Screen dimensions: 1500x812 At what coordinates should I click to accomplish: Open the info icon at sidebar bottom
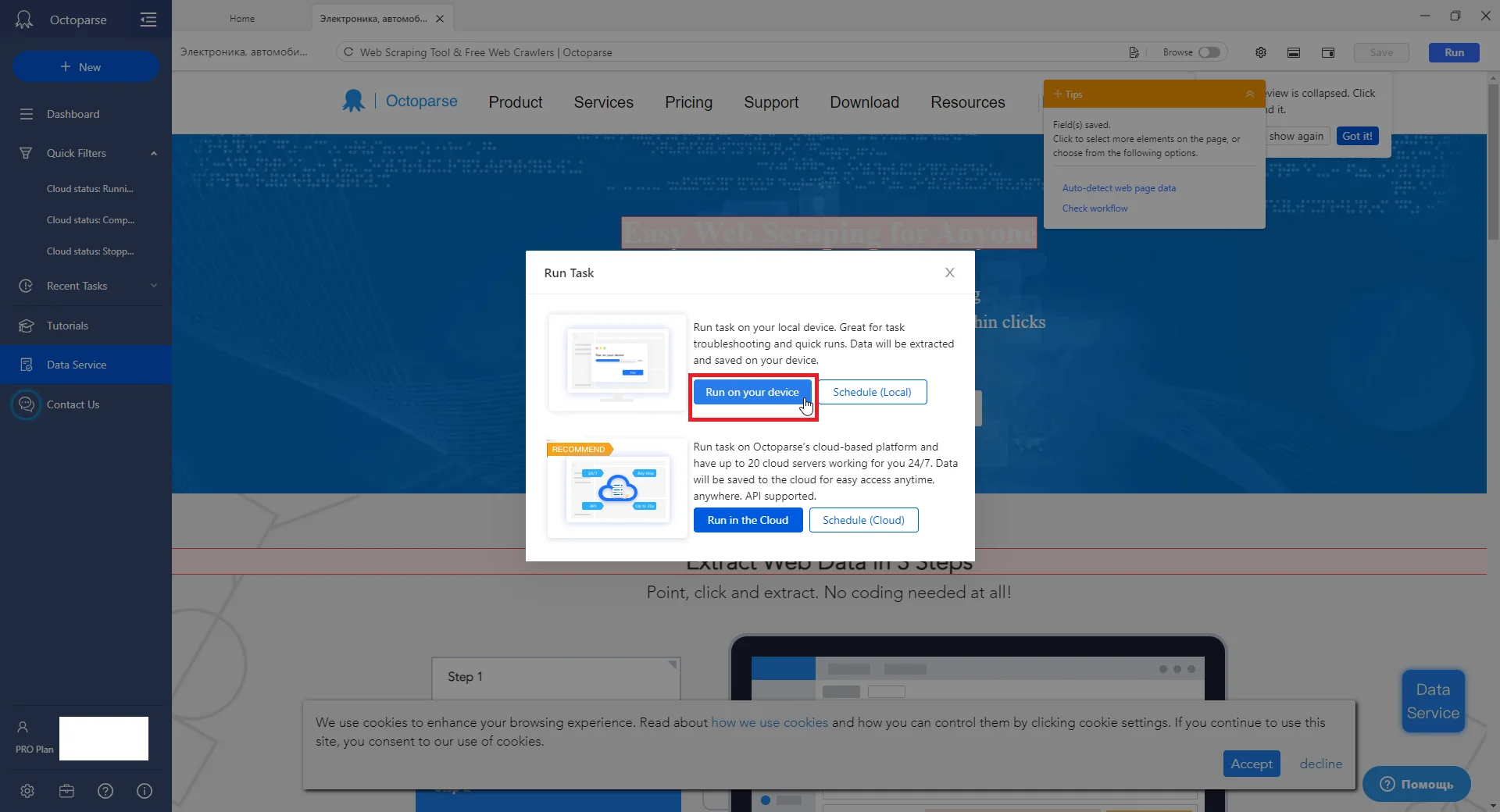[x=145, y=791]
